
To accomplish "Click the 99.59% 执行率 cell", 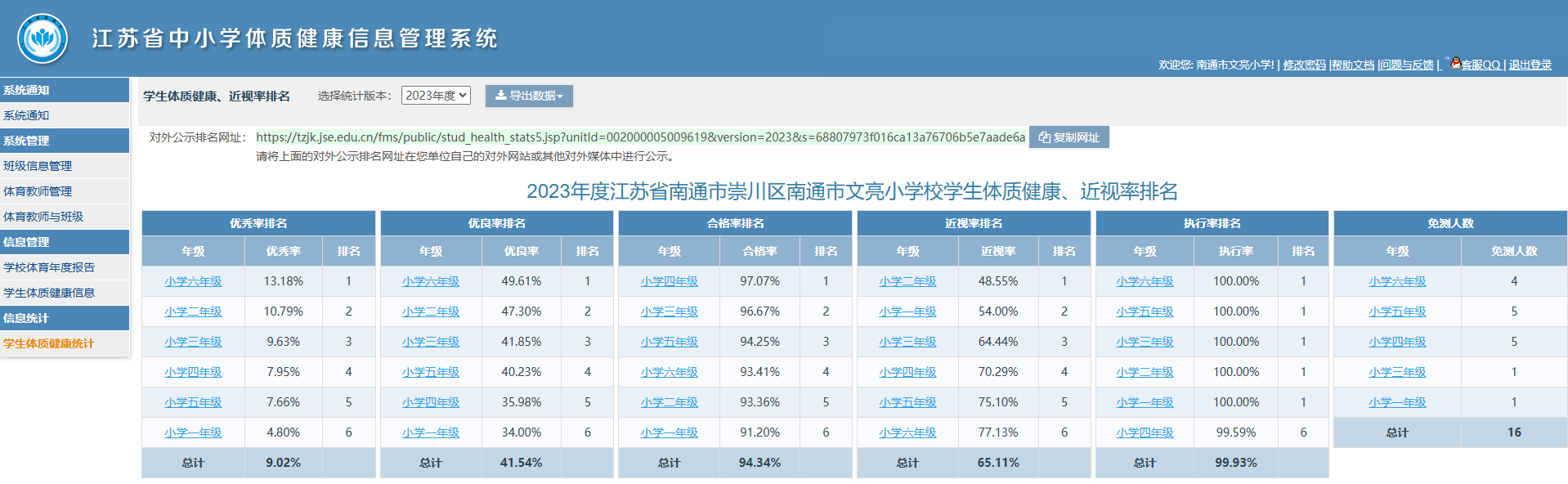I will (x=1236, y=432).
